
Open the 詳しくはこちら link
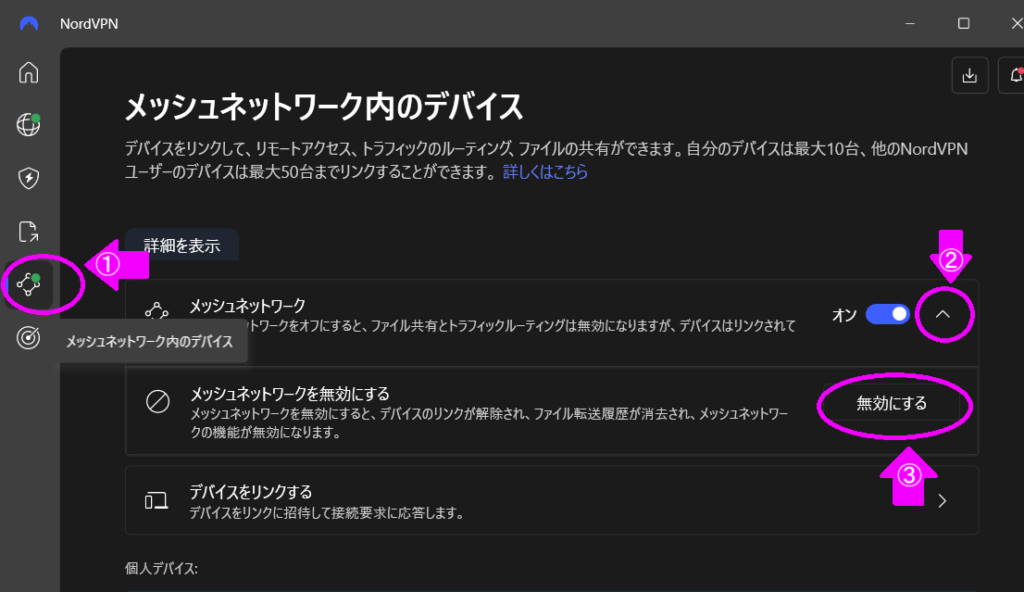545,172
